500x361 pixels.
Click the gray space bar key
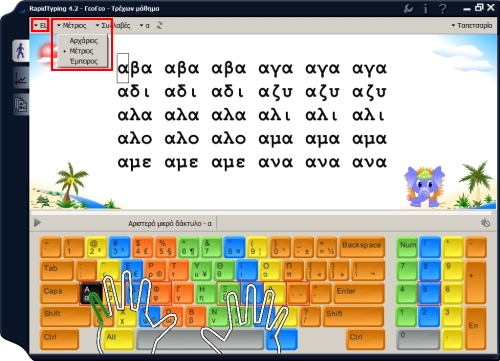200,340
